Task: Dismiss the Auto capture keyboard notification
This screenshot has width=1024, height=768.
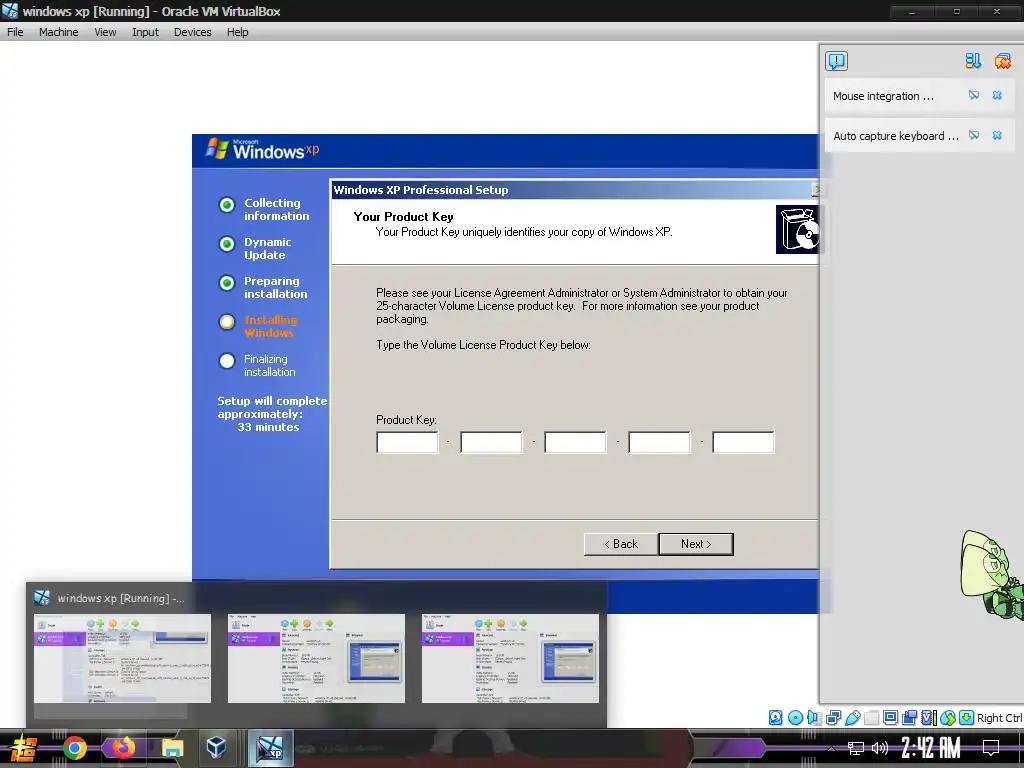Action: tap(997, 135)
